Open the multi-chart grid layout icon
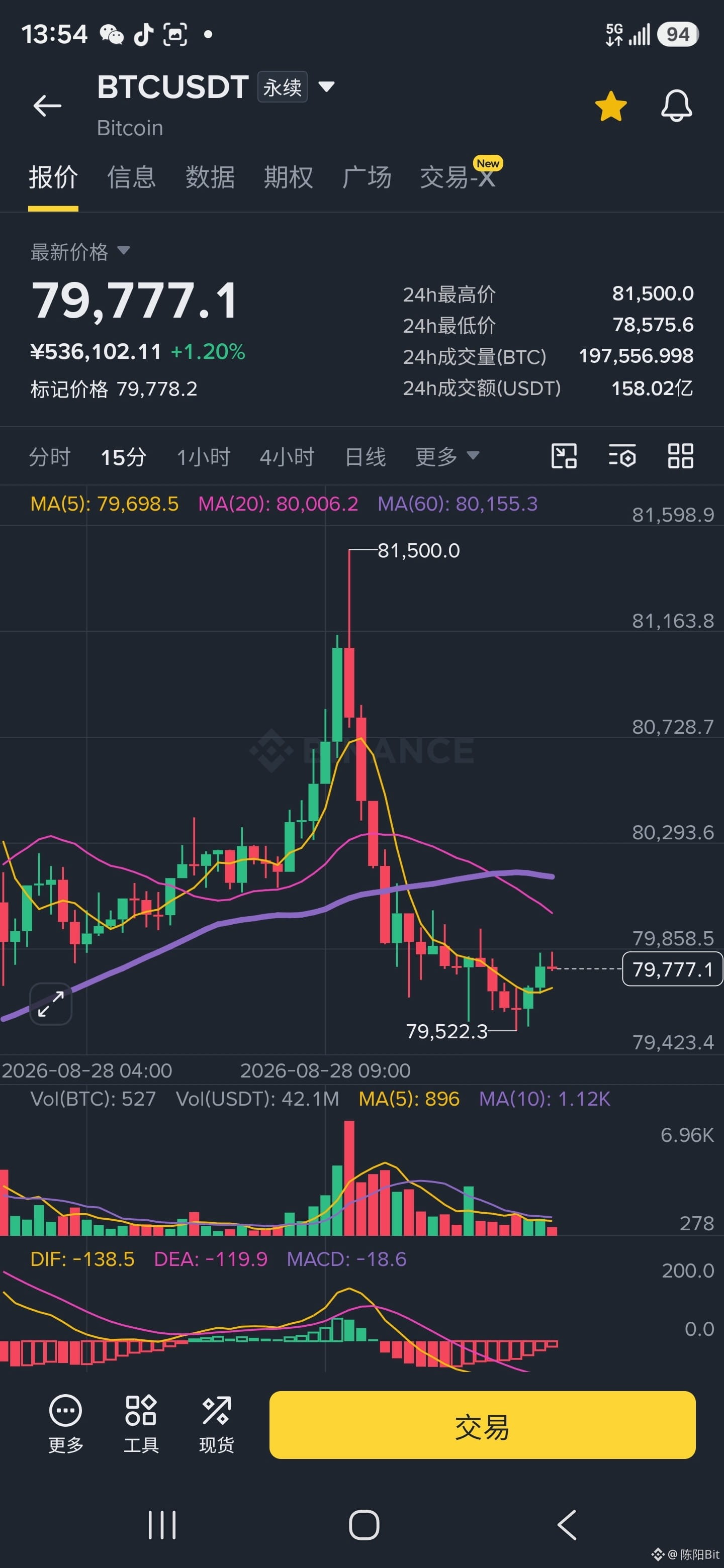Screen dimensions: 724x1568 pos(680,456)
